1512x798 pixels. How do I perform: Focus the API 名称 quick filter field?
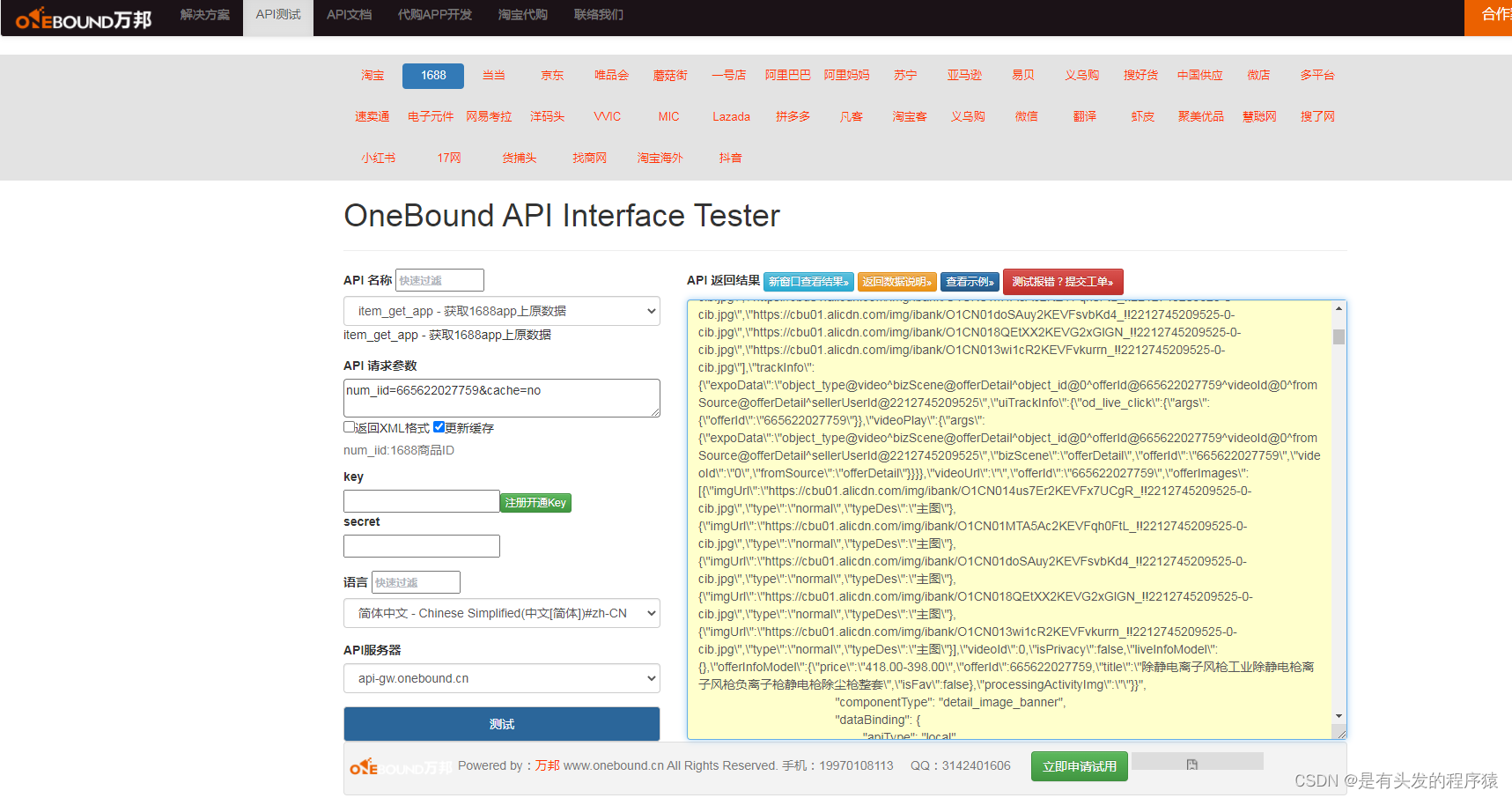click(x=439, y=280)
